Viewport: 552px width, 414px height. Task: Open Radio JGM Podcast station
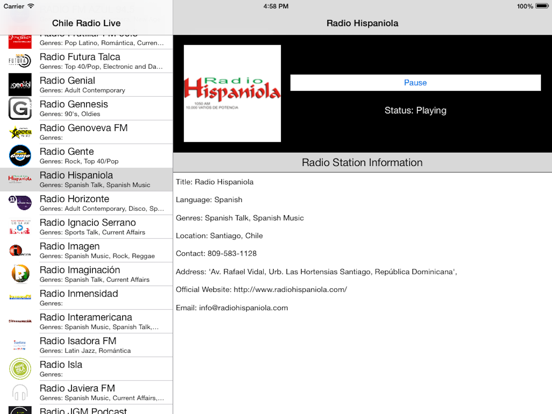pos(86,409)
